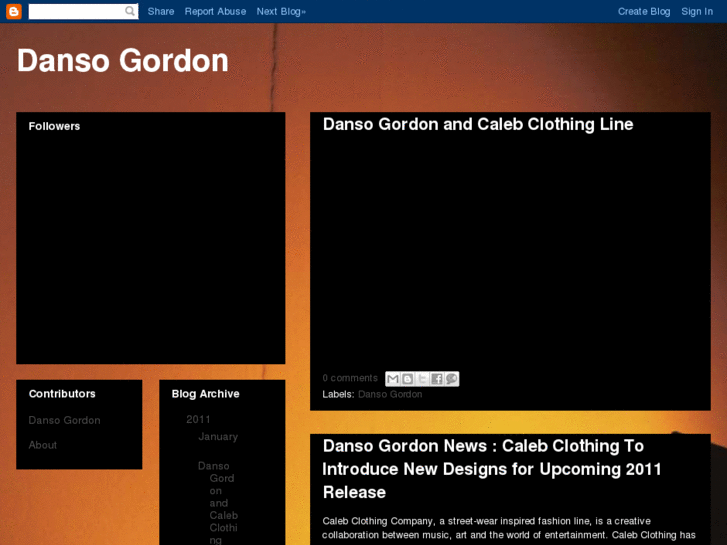This screenshot has height=545, width=727.
Task: Click the BlogThis! share icon
Action: [408, 379]
